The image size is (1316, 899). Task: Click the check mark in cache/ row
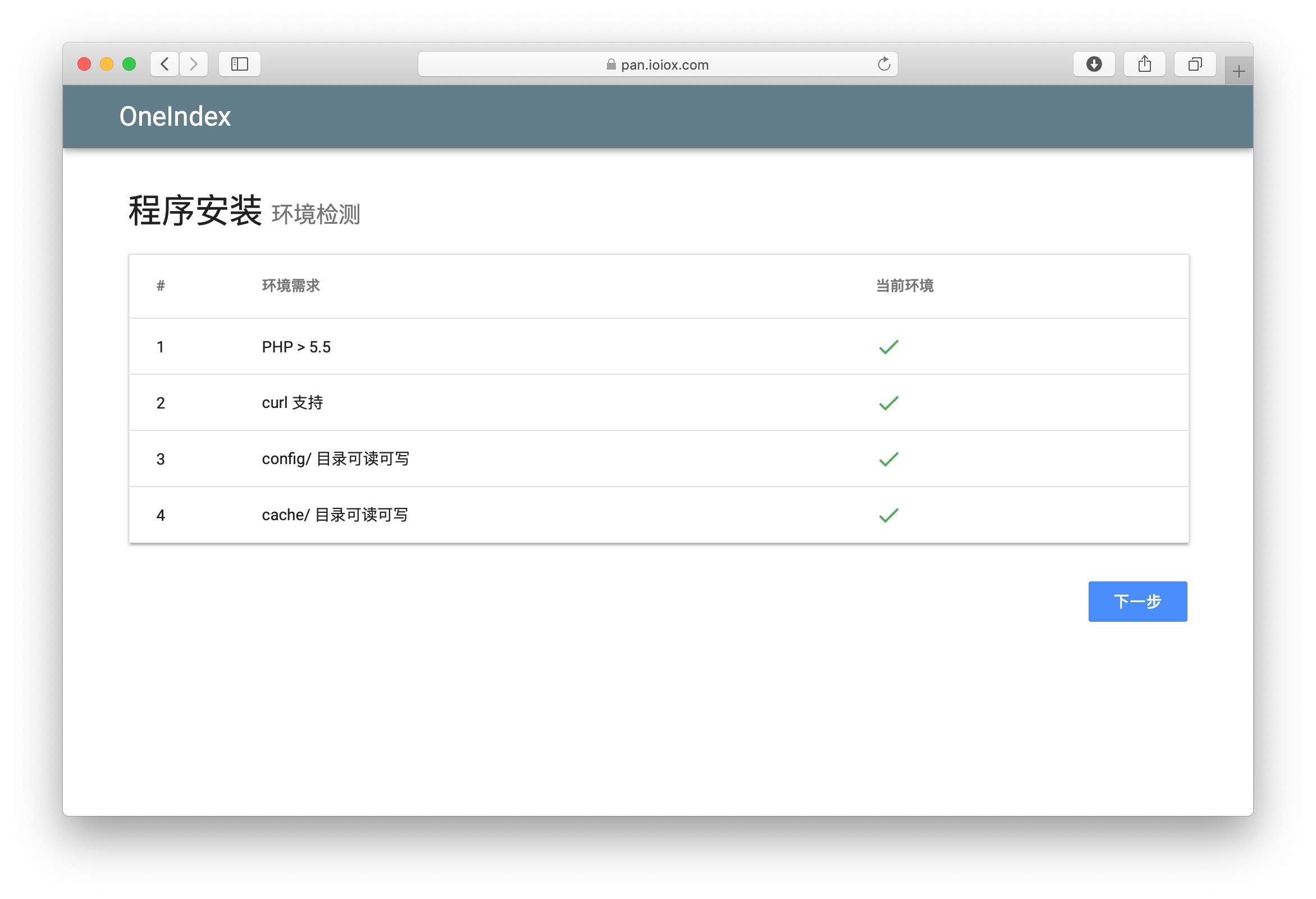point(889,515)
